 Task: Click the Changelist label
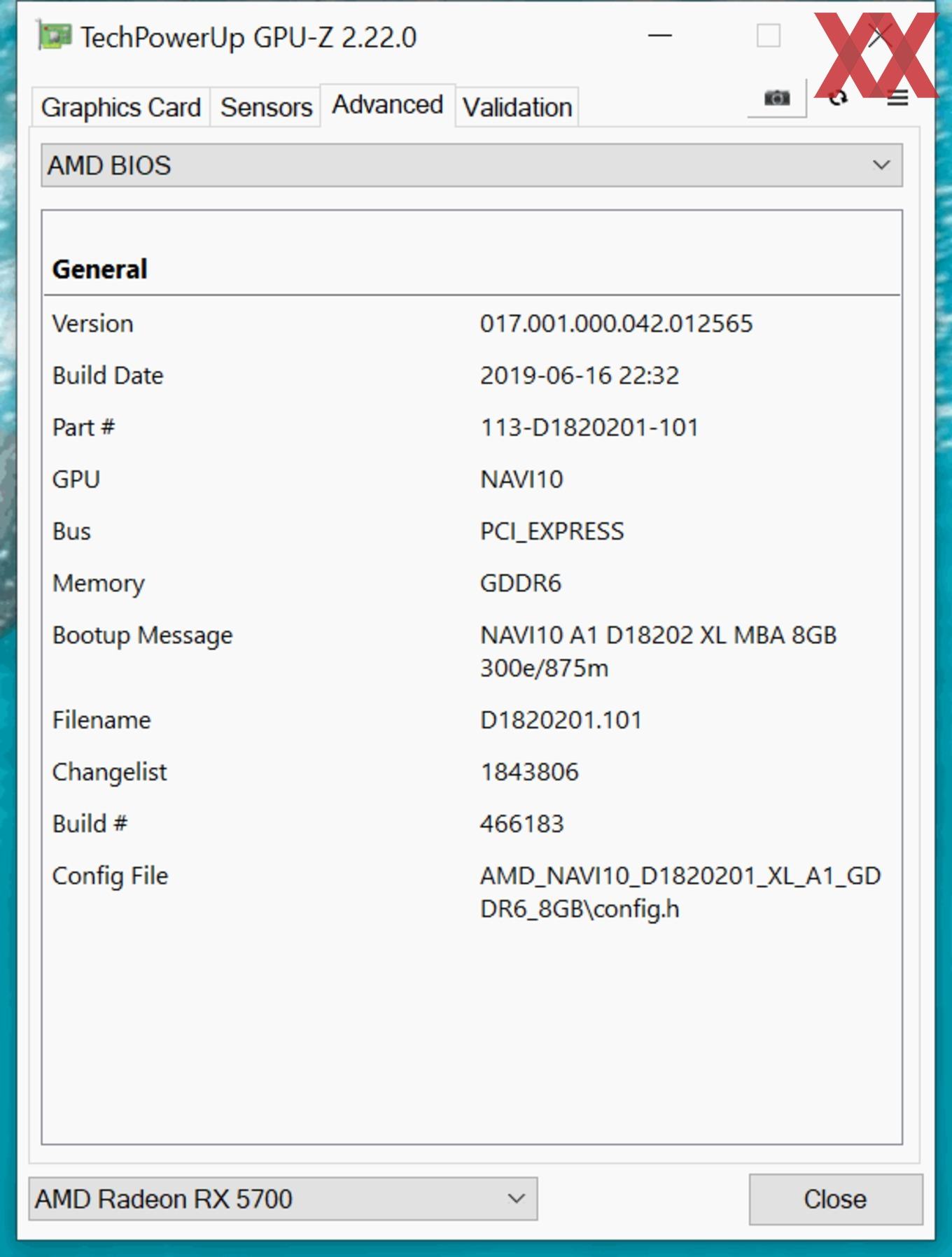109,773
